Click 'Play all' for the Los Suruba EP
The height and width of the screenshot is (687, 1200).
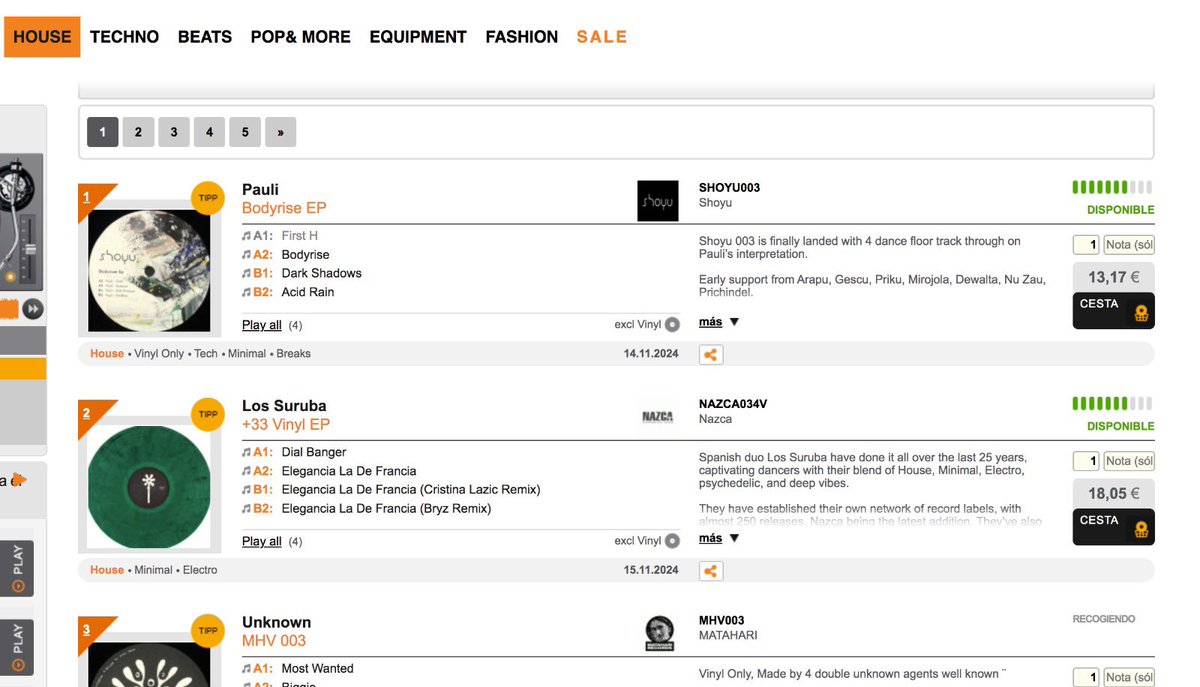(261, 541)
